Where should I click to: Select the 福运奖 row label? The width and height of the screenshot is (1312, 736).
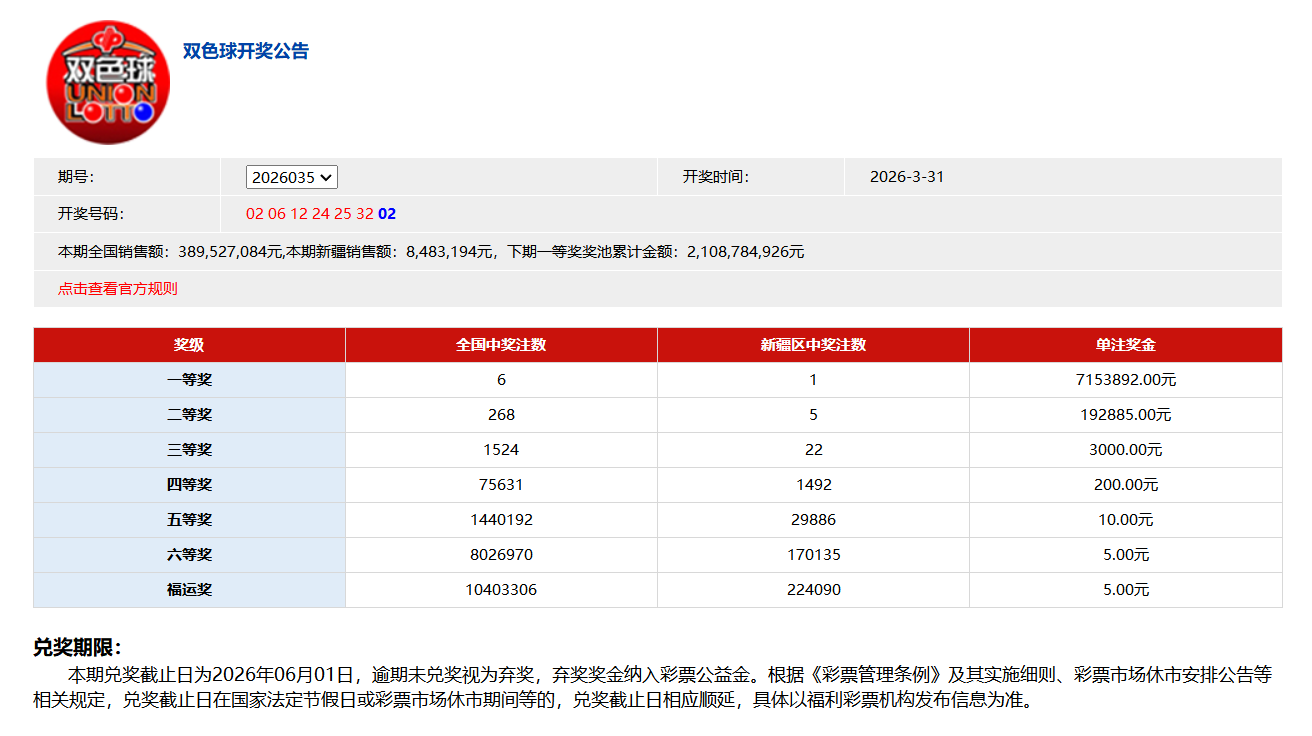pyautogui.click(x=189, y=590)
